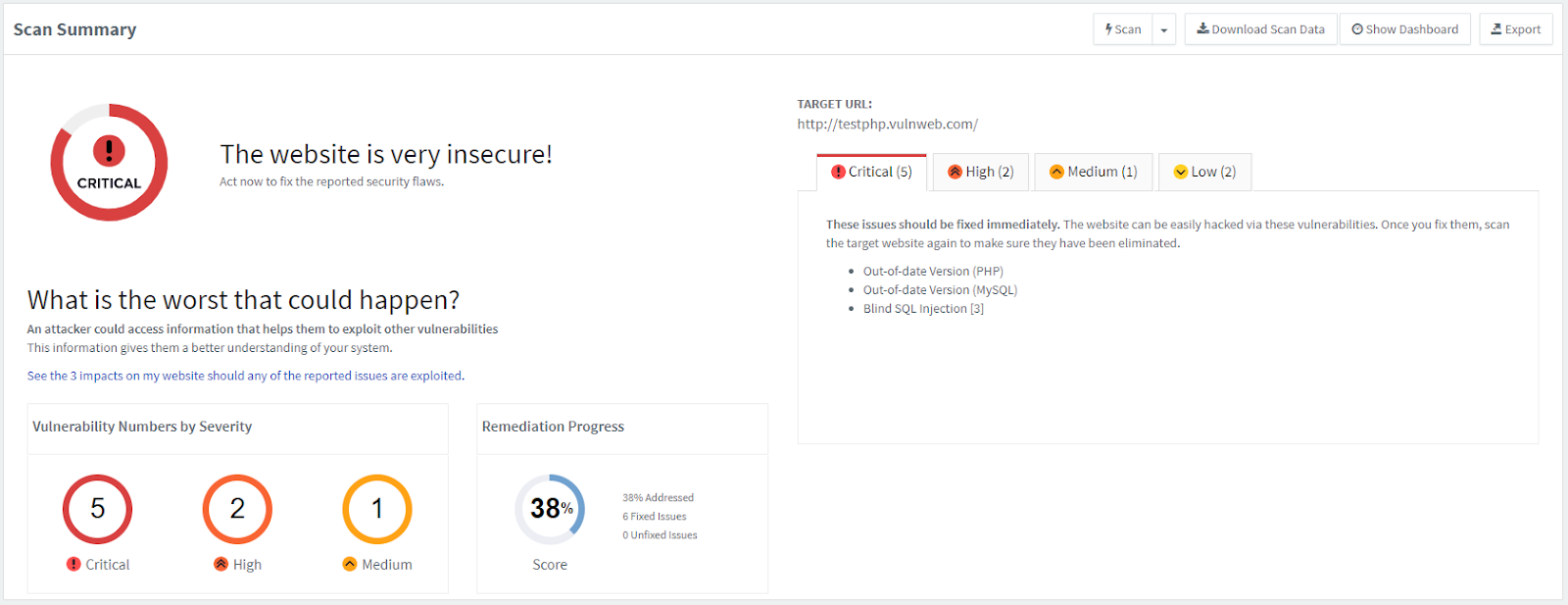Click the Out-of-date Version (MySQL) issue

pyautogui.click(x=940, y=290)
